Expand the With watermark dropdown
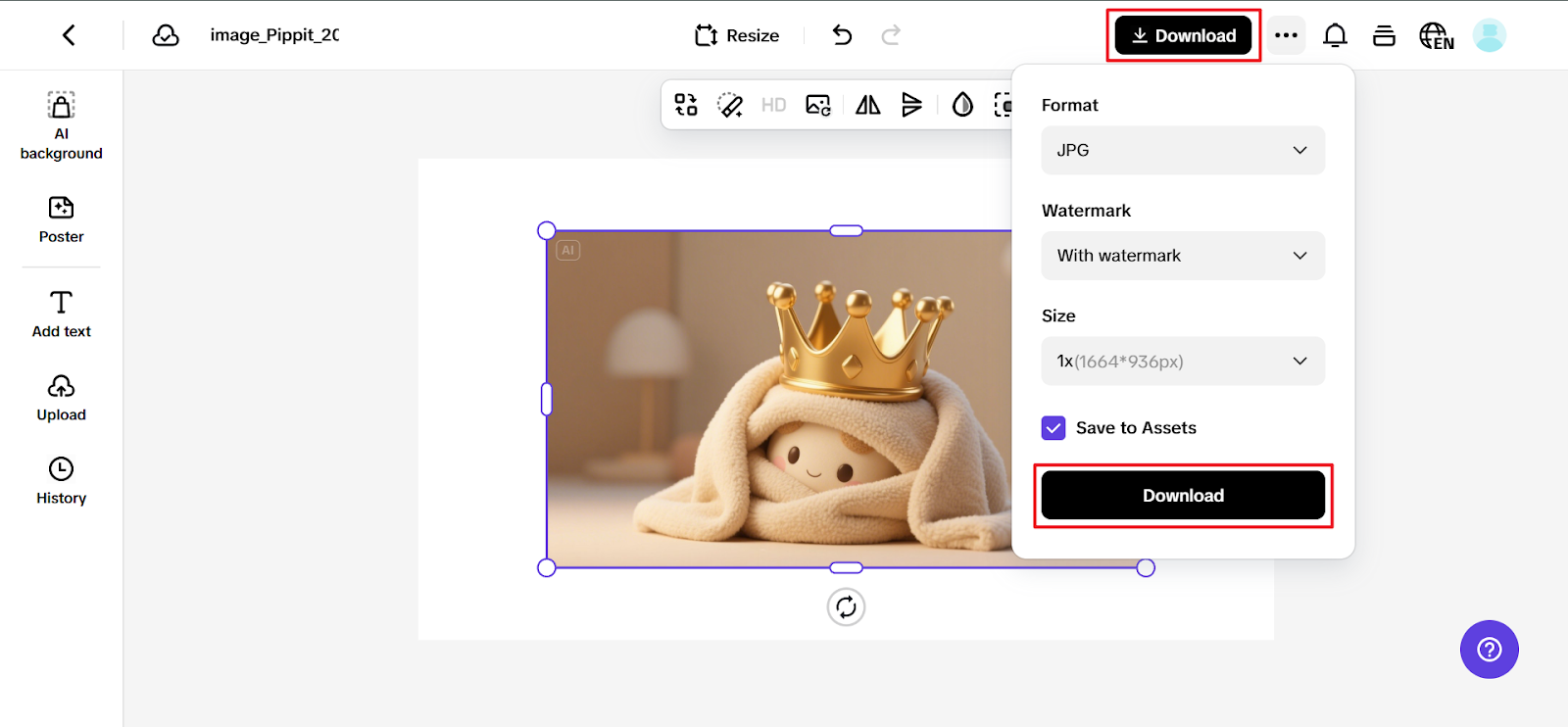 coord(1182,256)
